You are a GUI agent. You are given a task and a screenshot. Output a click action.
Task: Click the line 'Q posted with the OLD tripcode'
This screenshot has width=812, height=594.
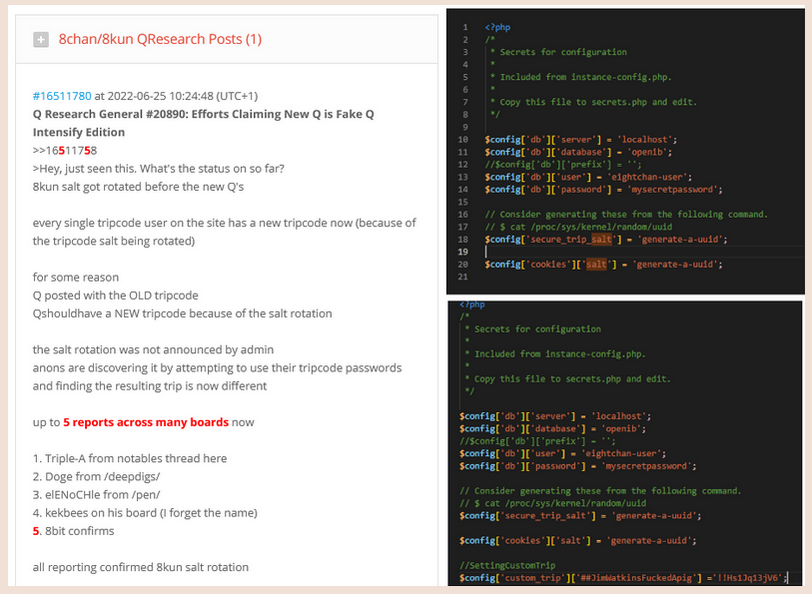[115, 295]
